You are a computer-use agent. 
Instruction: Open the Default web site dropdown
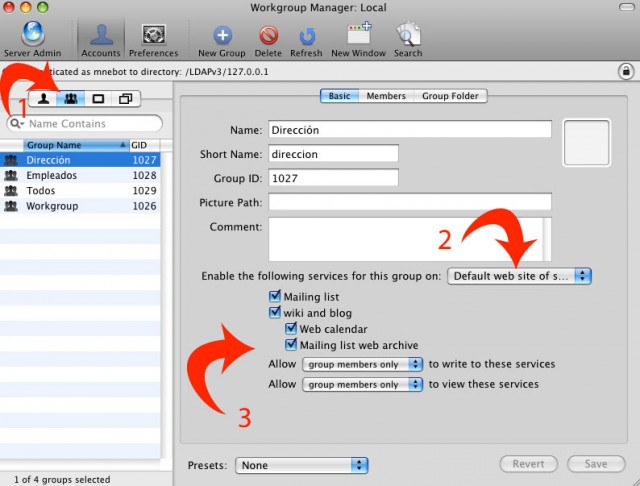tap(519, 276)
